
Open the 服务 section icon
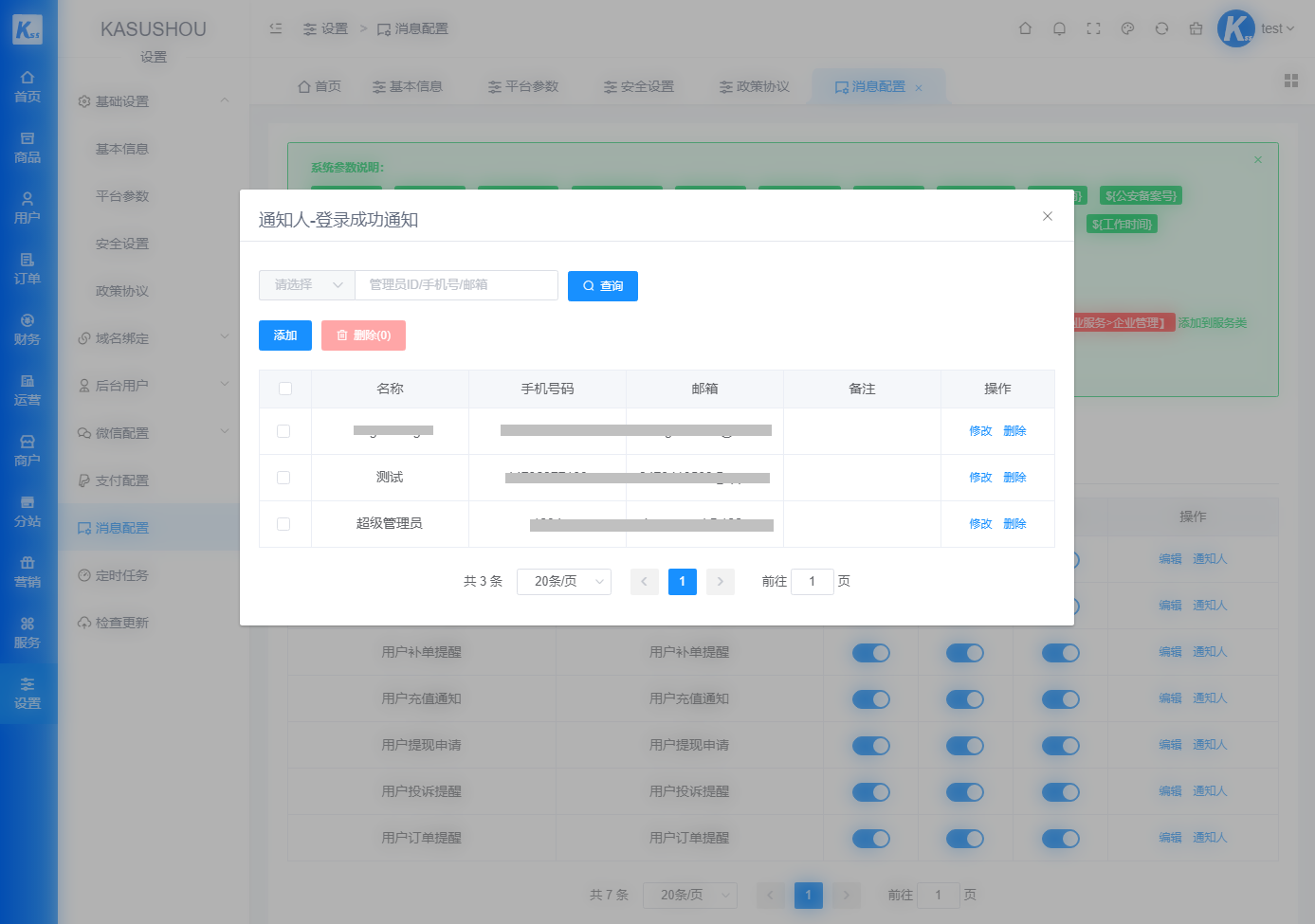click(x=27, y=633)
